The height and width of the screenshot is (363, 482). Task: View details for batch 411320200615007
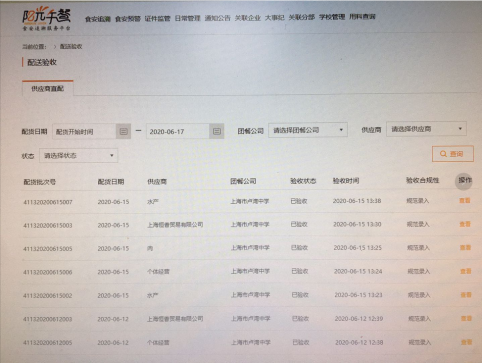pyautogui.click(x=465, y=201)
